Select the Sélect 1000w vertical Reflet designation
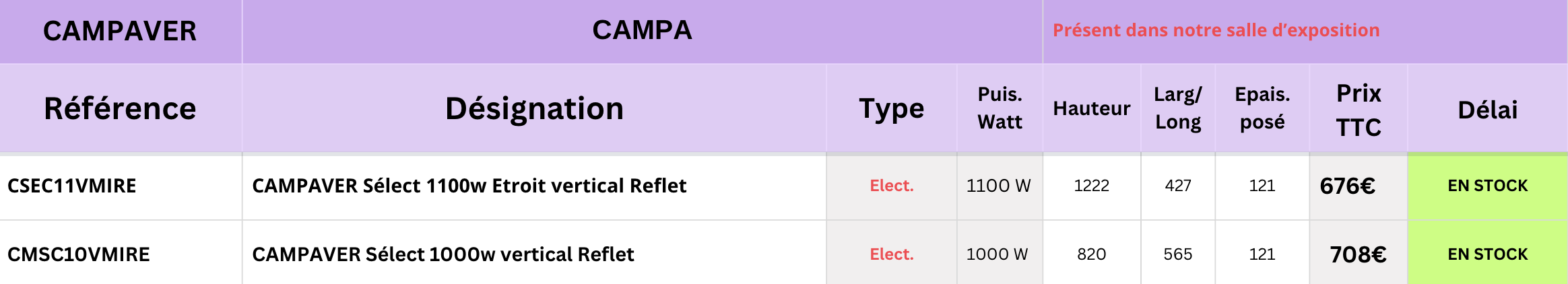This screenshot has width=1568, height=284. click(x=443, y=254)
